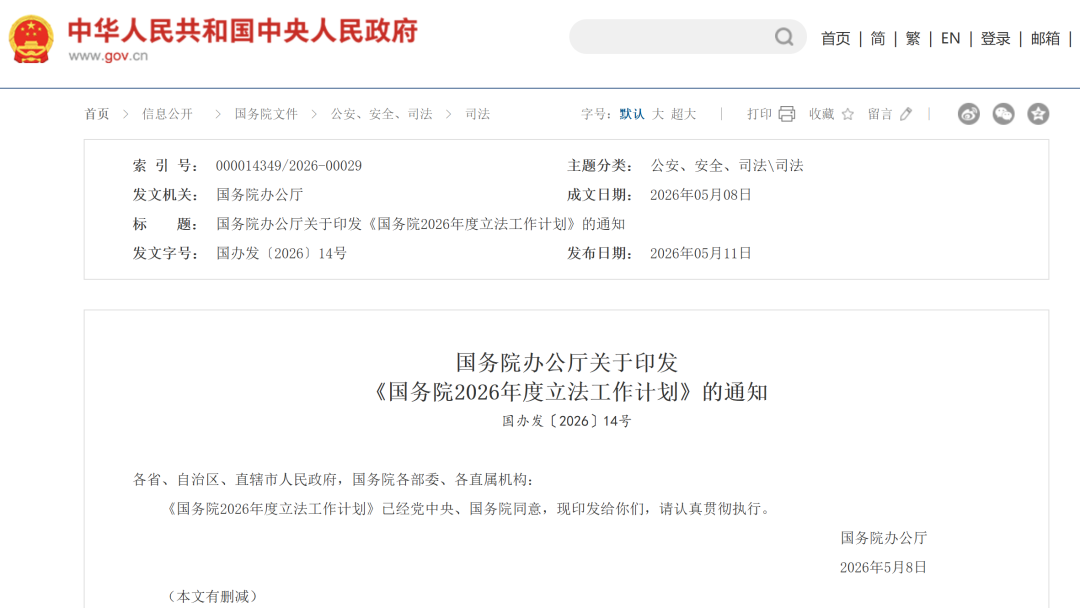Open the 邮箱 mailbox link
1080x608 pixels.
pos(1045,39)
